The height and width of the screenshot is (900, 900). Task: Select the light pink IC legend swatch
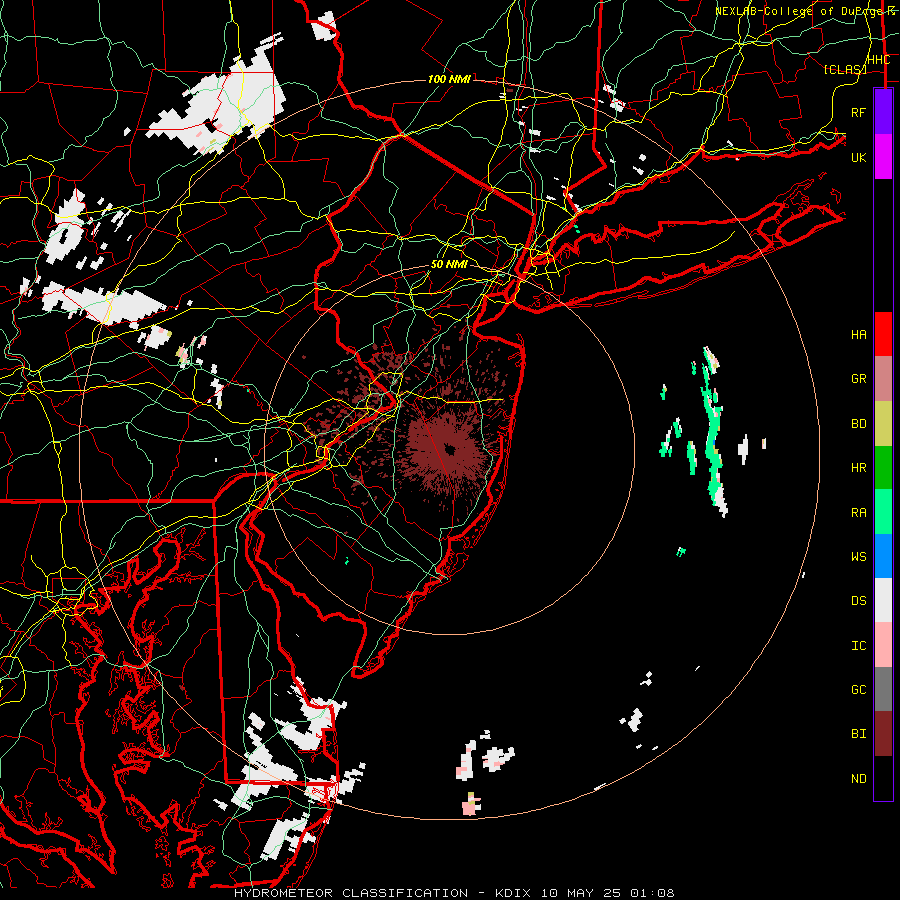tap(883, 645)
